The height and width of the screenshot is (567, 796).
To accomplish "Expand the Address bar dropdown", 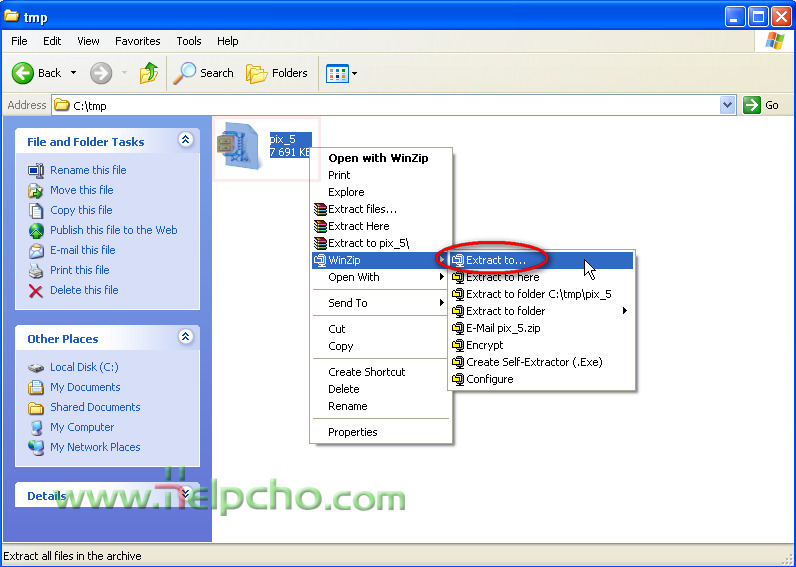I will (727, 105).
